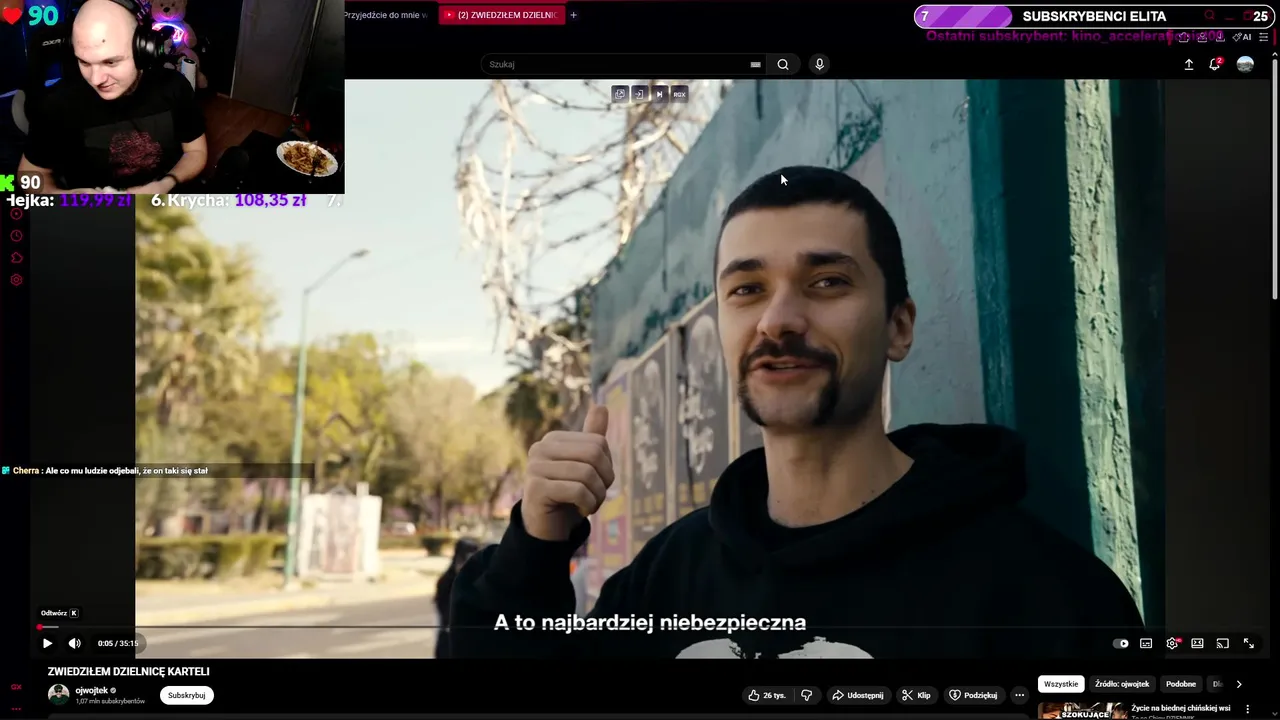Select the Źródło: ojwojtek filter chip

click(x=1122, y=684)
